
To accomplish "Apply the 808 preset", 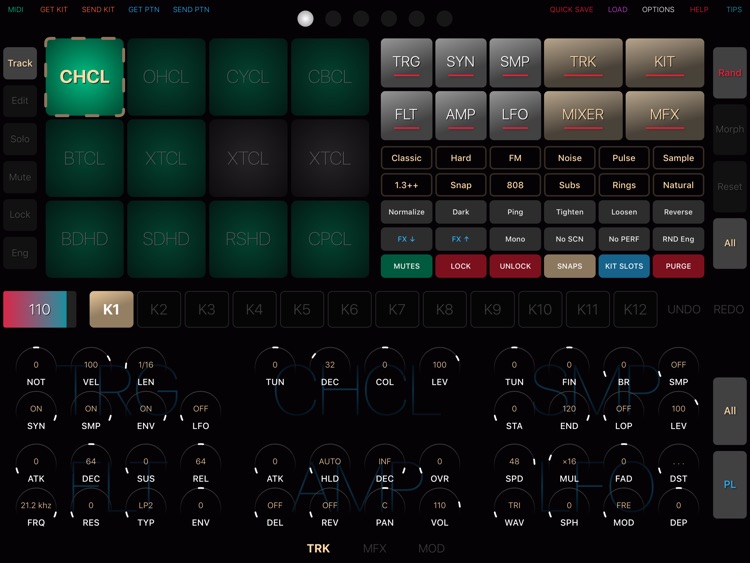I will coord(515,185).
